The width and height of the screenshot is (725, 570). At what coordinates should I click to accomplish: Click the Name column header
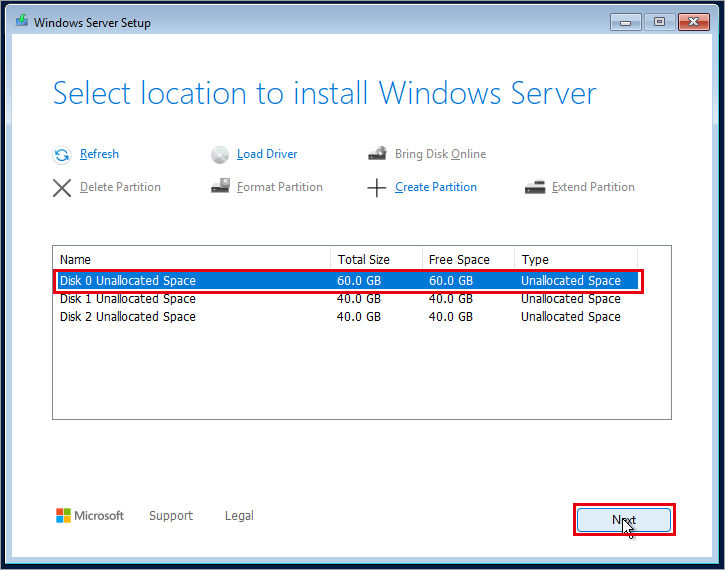pos(192,259)
